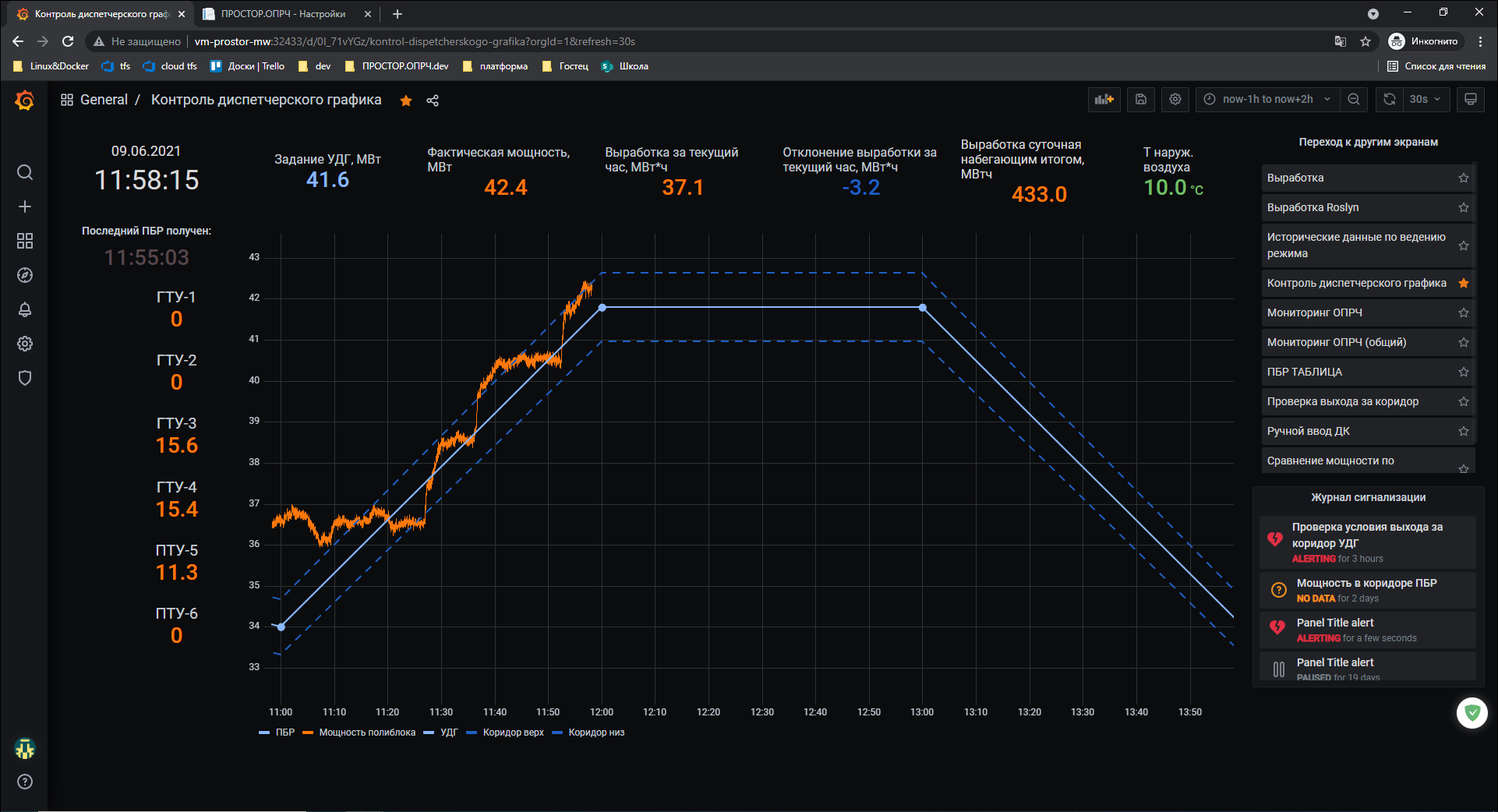Click the Мощность полиблока legend color swatch
The height and width of the screenshot is (812, 1498).
point(308,733)
